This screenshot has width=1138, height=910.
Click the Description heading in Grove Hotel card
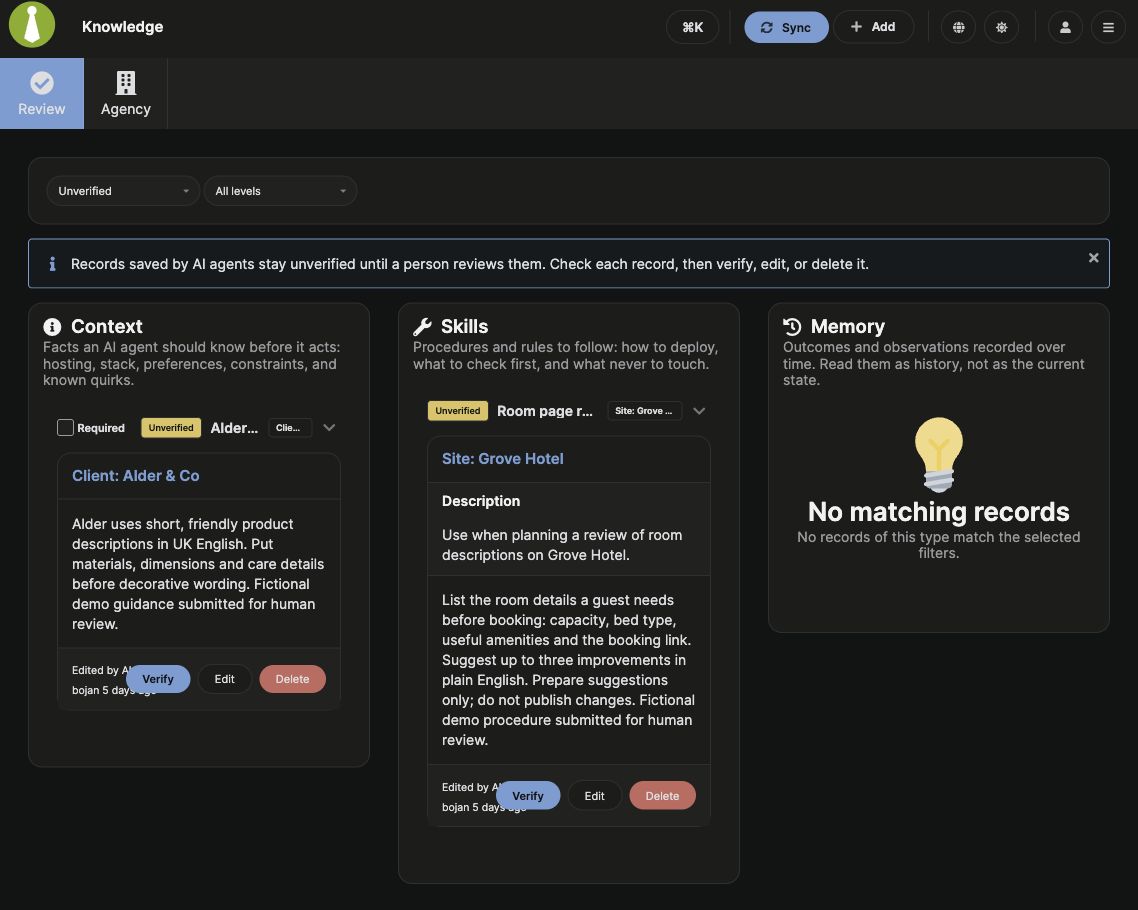tap(480, 501)
